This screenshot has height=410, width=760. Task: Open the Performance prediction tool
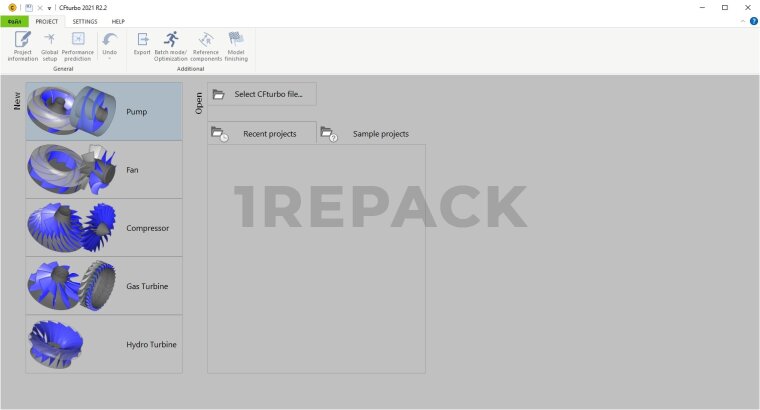77,46
